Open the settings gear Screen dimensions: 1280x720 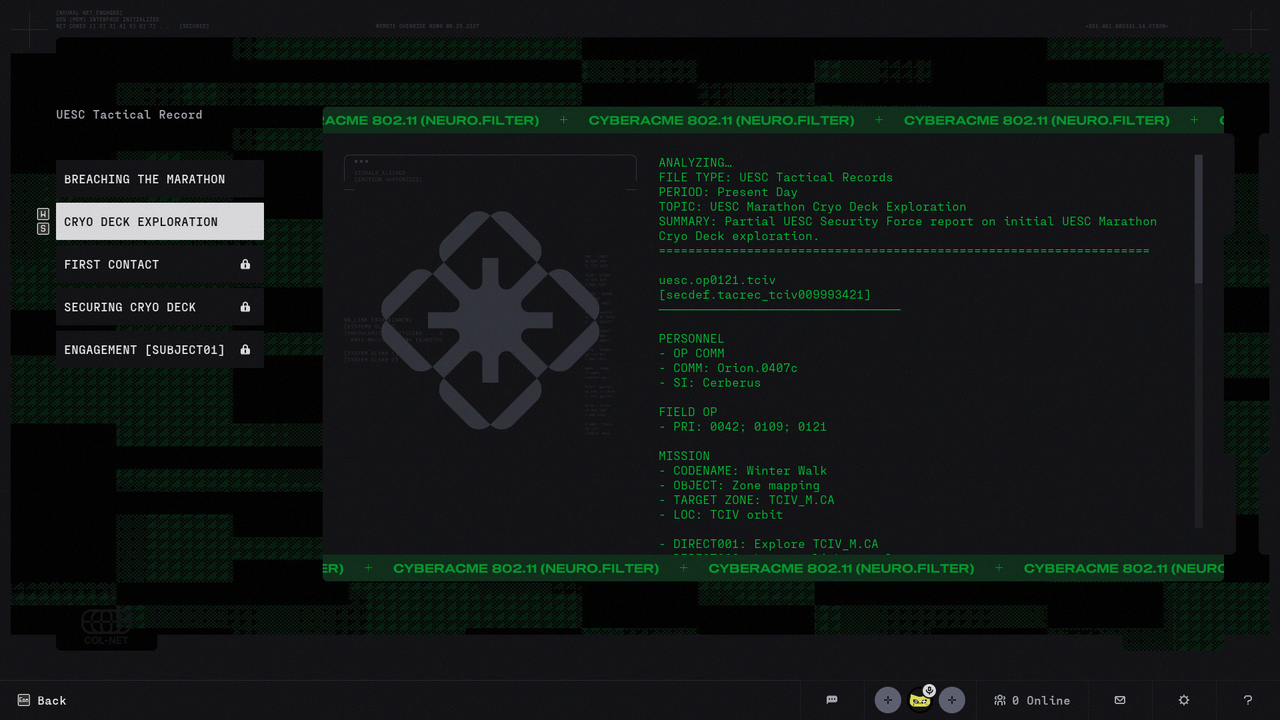pos(1184,700)
